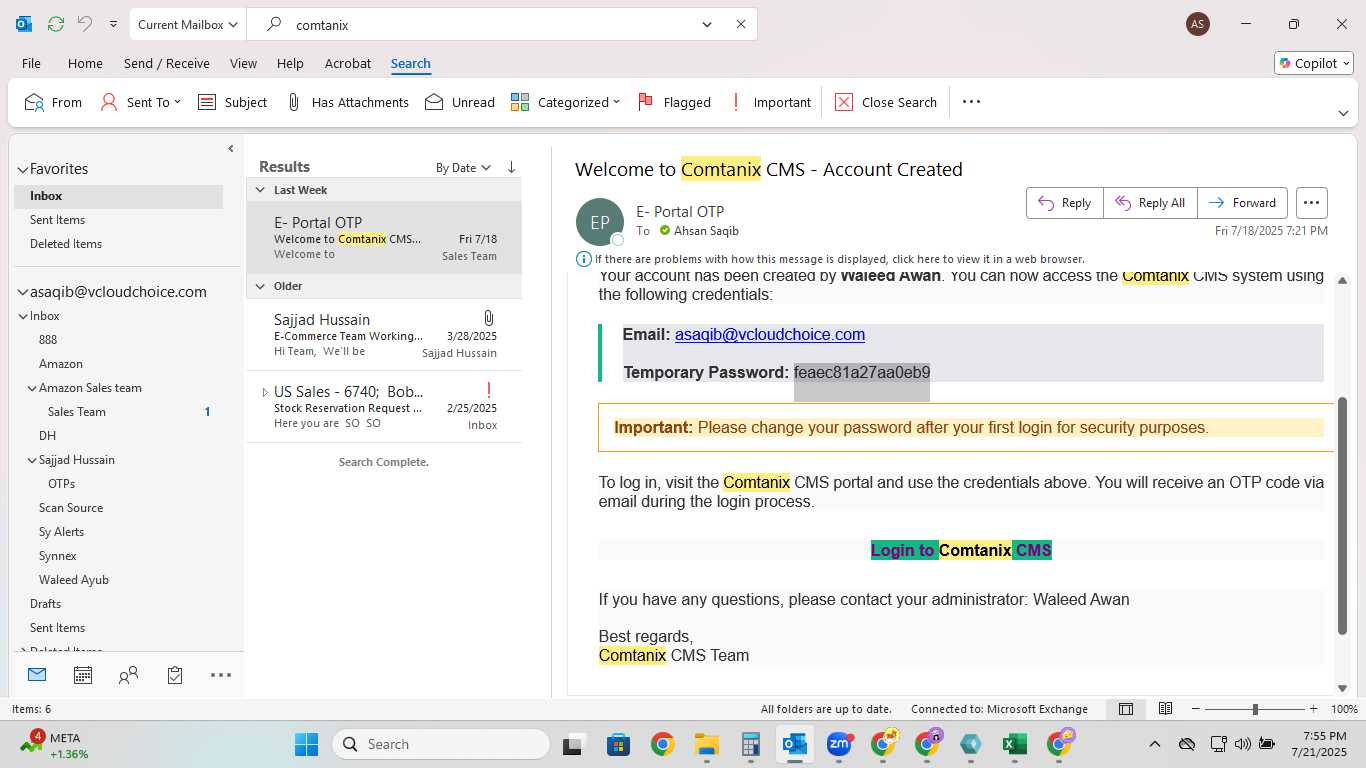
Task: Open the Help tab
Action: (290, 63)
